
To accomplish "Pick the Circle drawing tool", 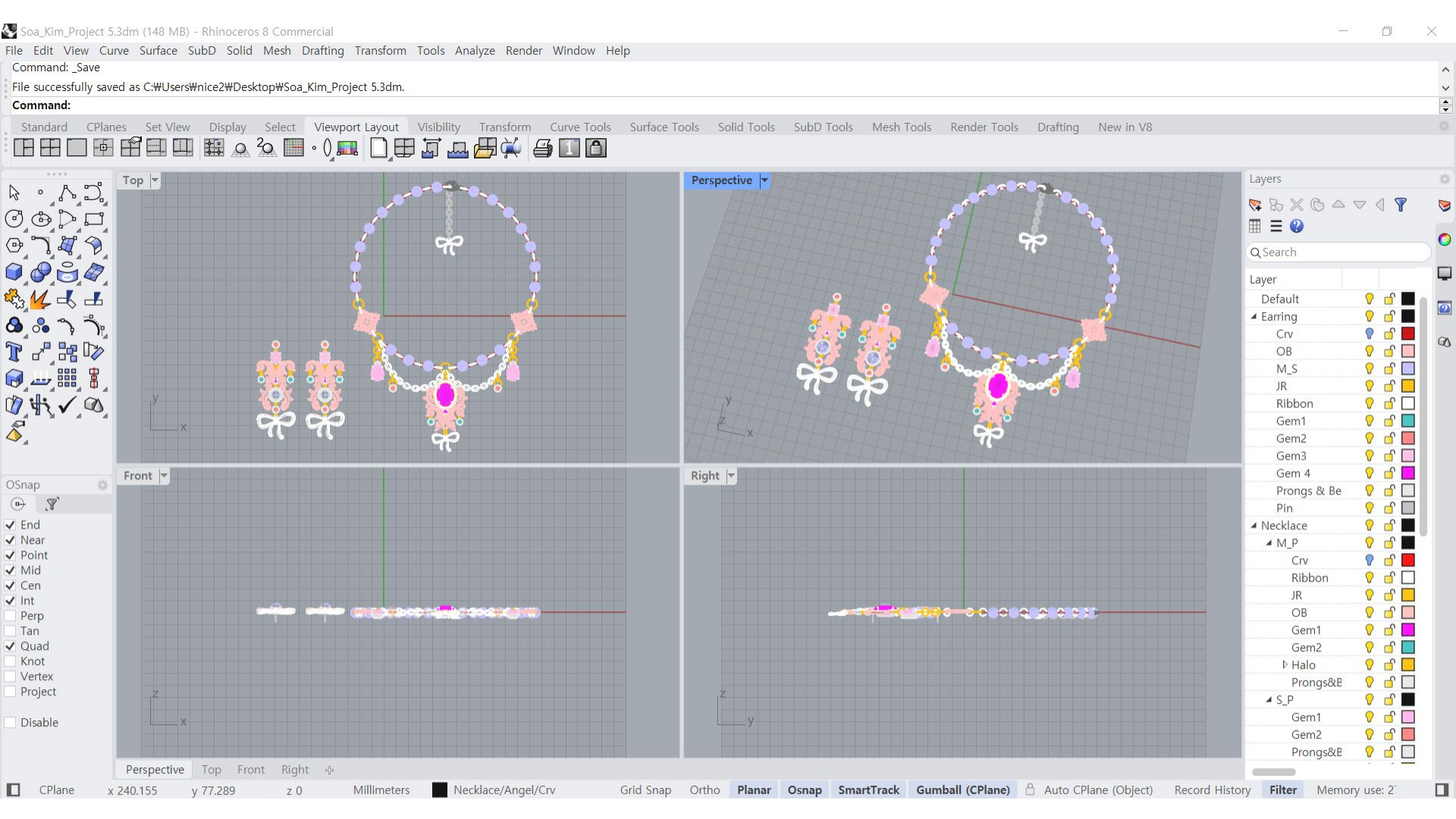I will [x=14, y=220].
